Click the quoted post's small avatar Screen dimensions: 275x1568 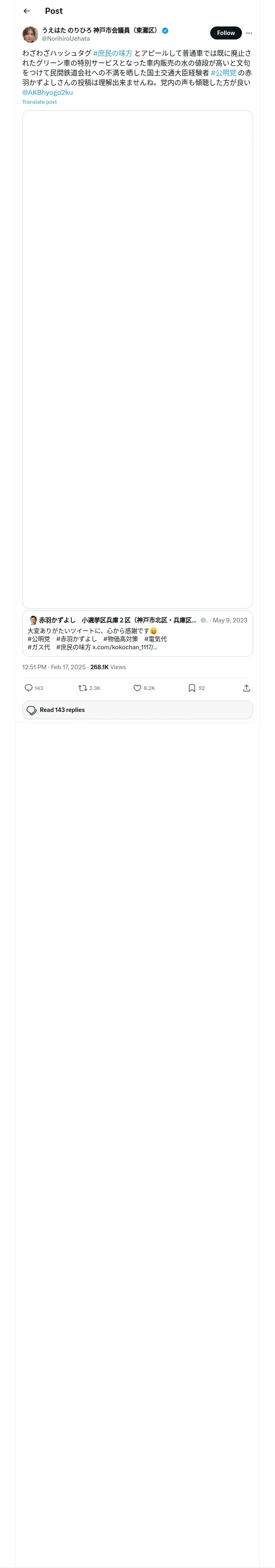point(33,620)
